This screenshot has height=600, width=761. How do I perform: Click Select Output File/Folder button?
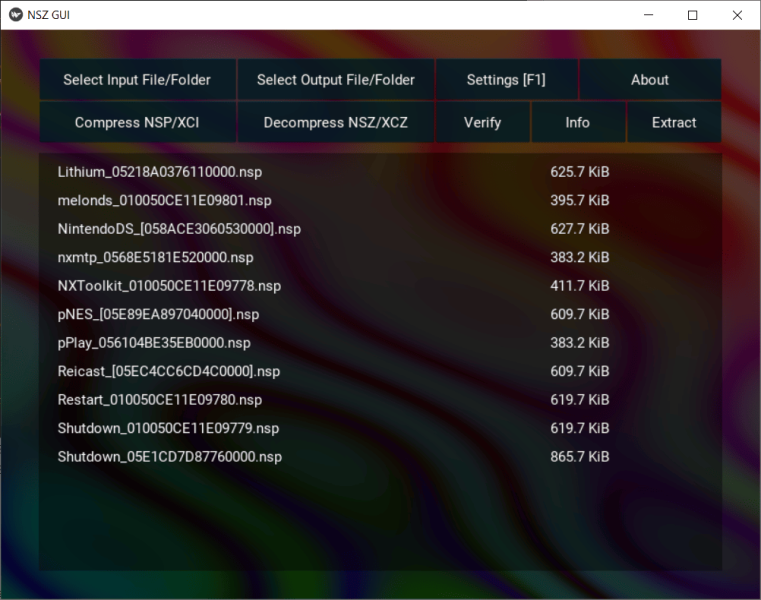pos(335,80)
